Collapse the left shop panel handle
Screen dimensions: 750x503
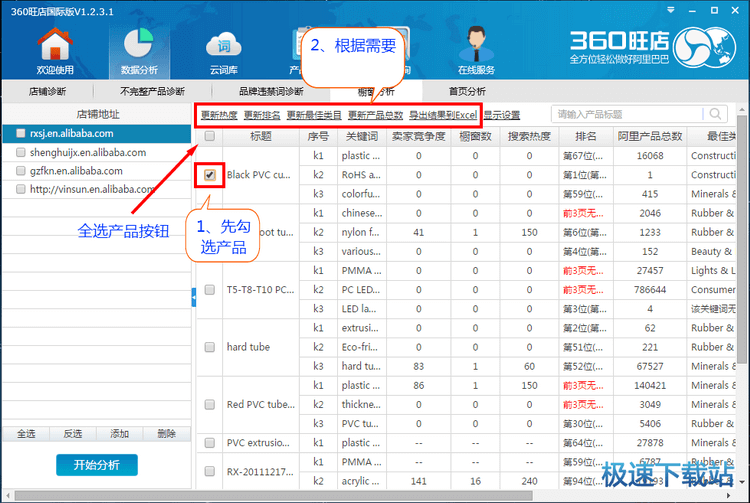[x=194, y=298]
